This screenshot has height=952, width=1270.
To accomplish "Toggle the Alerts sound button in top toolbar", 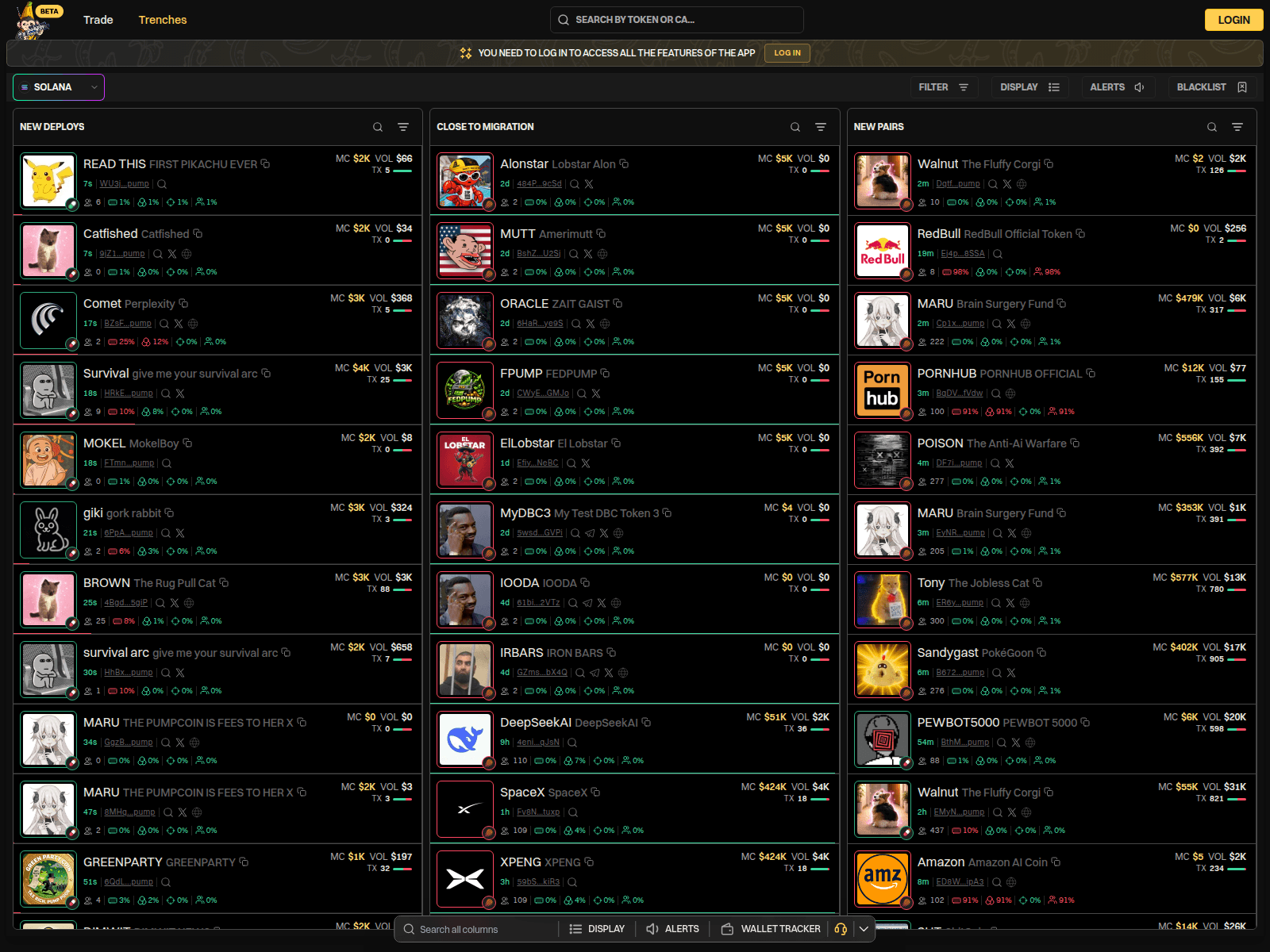I will (x=1117, y=87).
